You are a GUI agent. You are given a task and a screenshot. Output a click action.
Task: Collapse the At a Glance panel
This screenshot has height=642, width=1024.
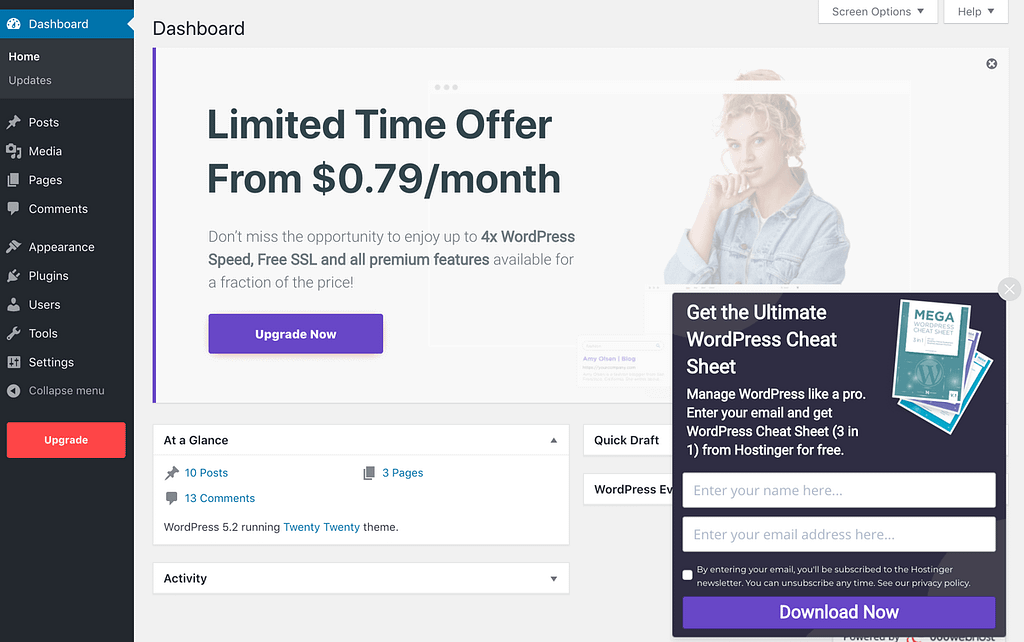click(553, 440)
